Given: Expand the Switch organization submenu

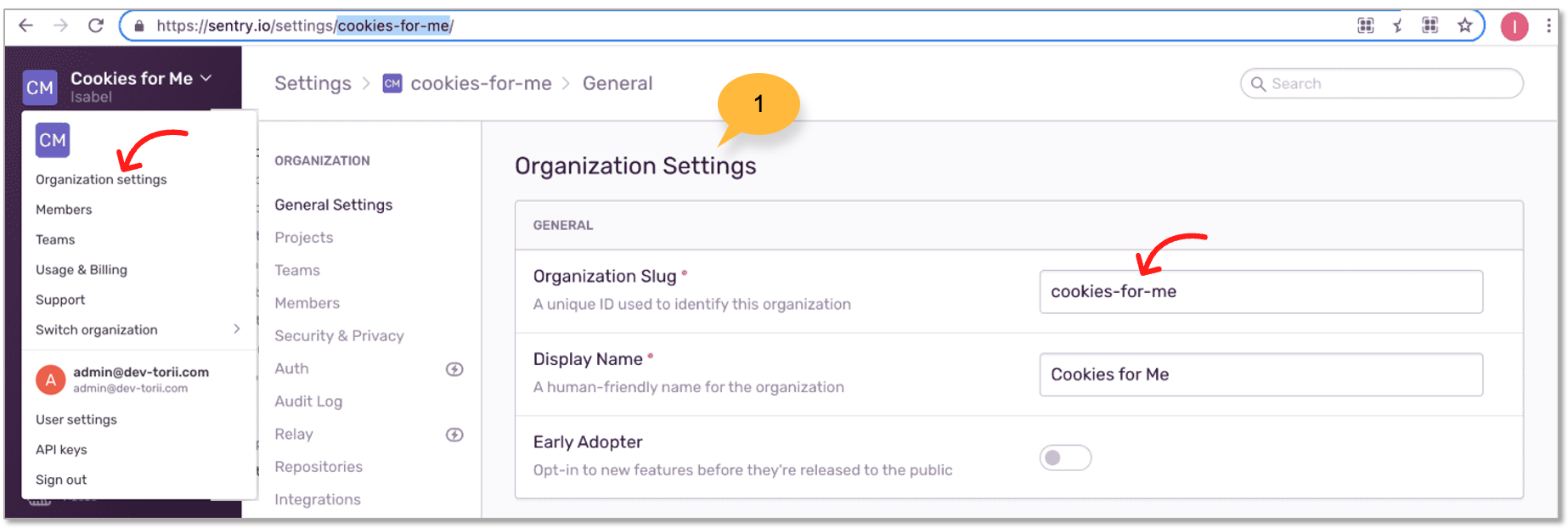Looking at the screenshot, I should [x=236, y=329].
